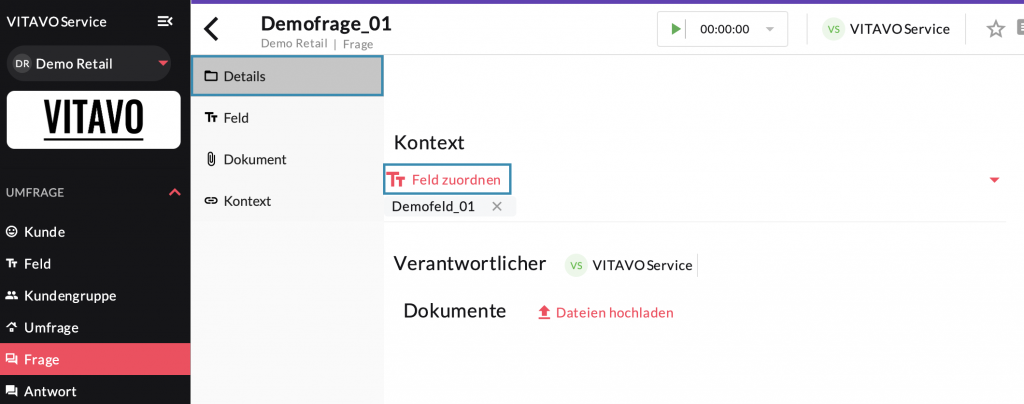Open the timer dropdown arrow
This screenshot has width=1024, height=404.
(x=770, y=29)
